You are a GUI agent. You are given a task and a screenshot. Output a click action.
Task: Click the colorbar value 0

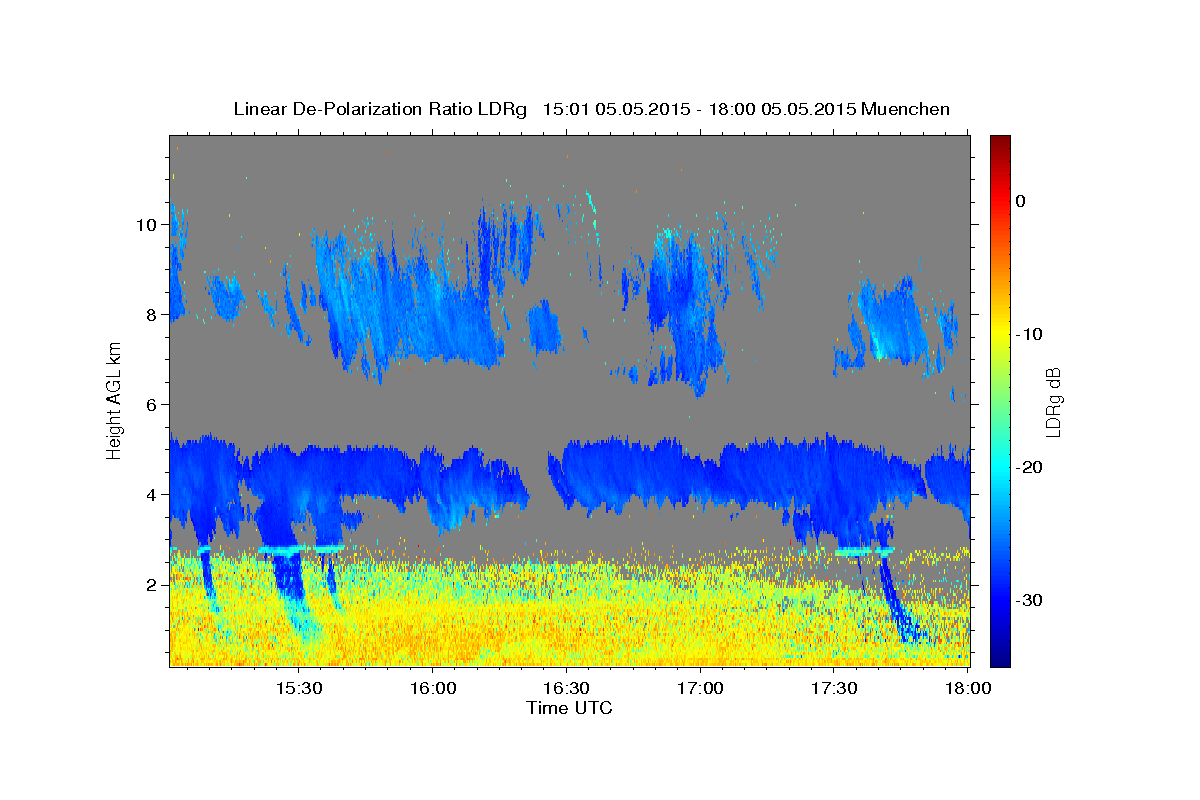point(1021,201)
